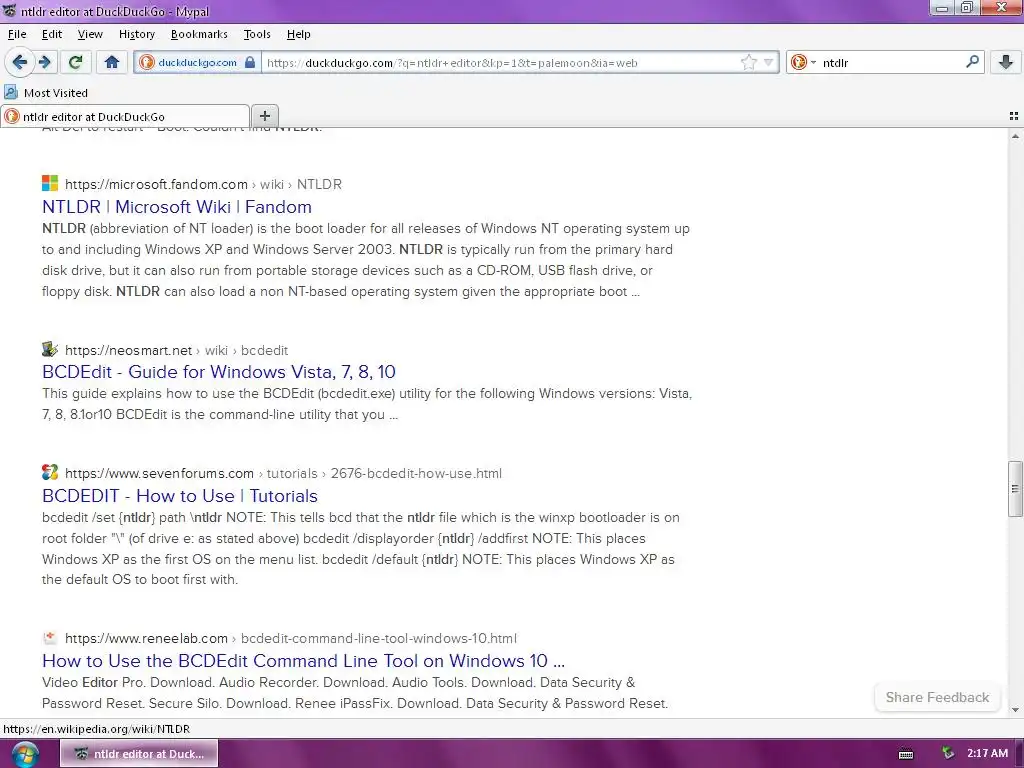This screenshot has width=1024, height=768.
Task: Go back to the previous page
Action: 20,62
